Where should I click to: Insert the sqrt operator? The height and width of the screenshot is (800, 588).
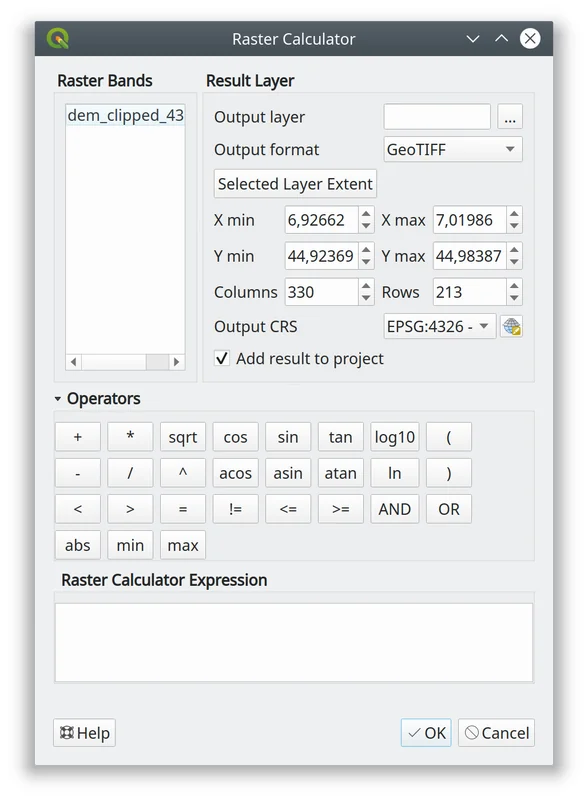(x=183, y=437)
